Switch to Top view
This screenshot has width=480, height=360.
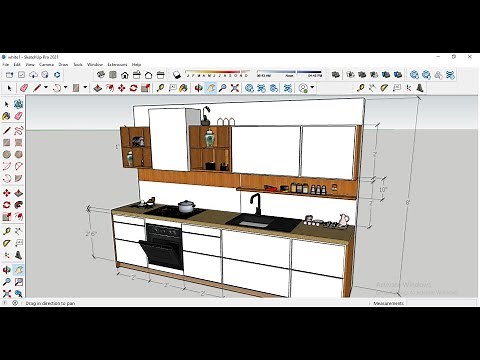(x=113, y=75)
